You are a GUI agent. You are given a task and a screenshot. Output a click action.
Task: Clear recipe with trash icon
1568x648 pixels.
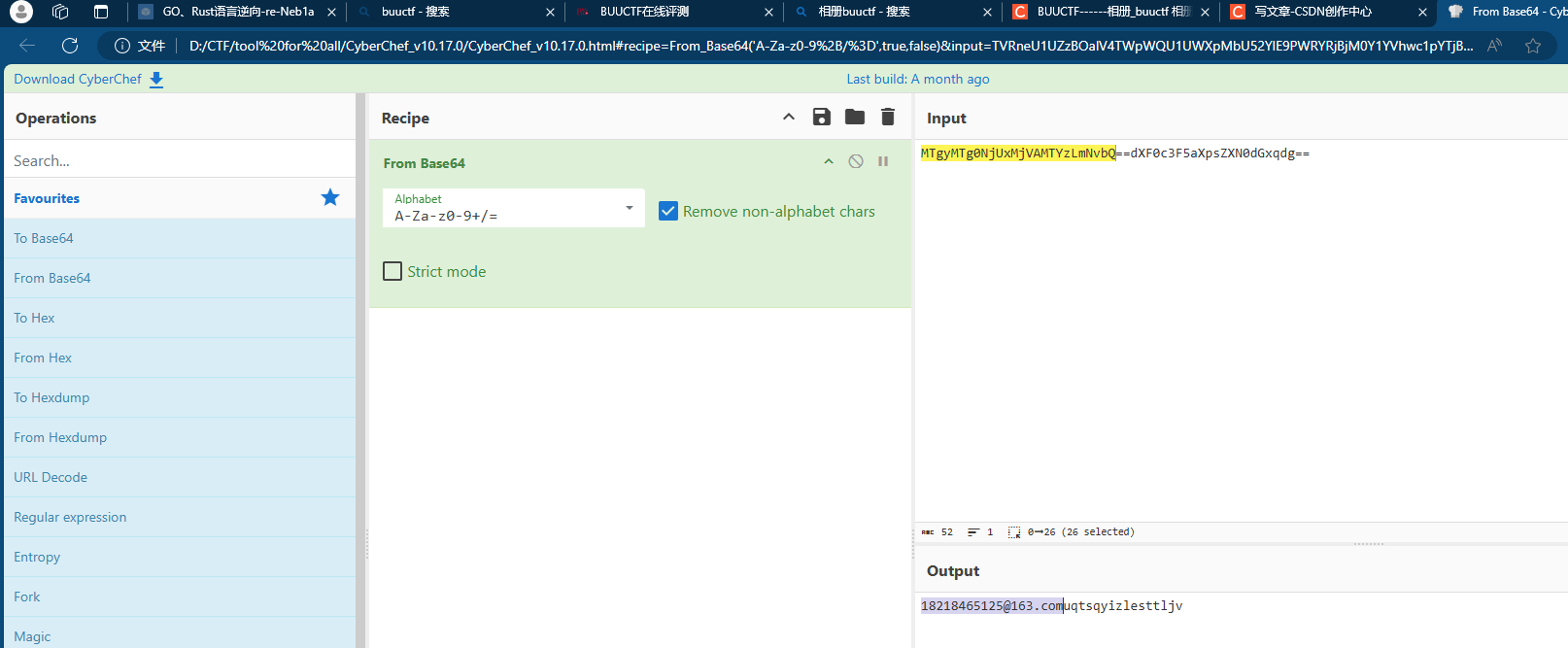[887, 117]
